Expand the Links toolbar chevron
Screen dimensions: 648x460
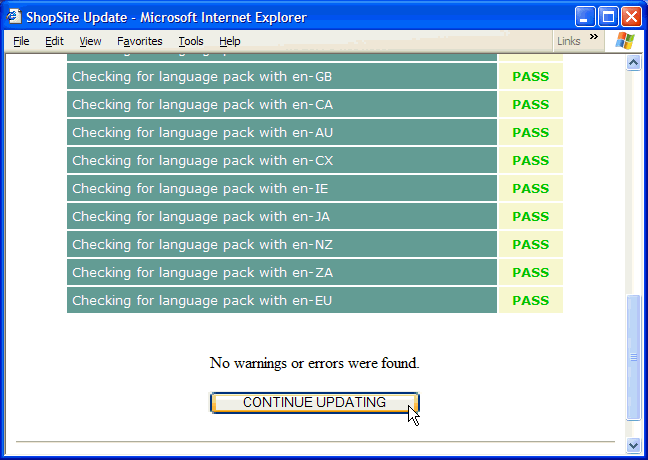[x=594, y=39]
